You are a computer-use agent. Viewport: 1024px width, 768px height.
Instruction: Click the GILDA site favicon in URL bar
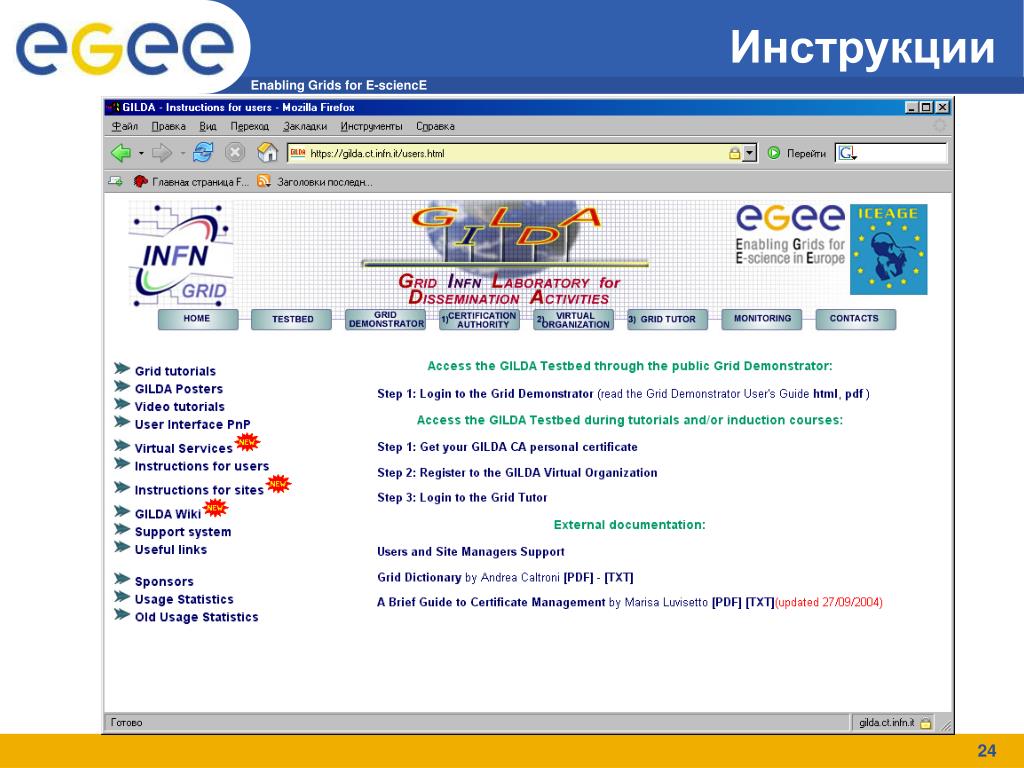(298, 153)
